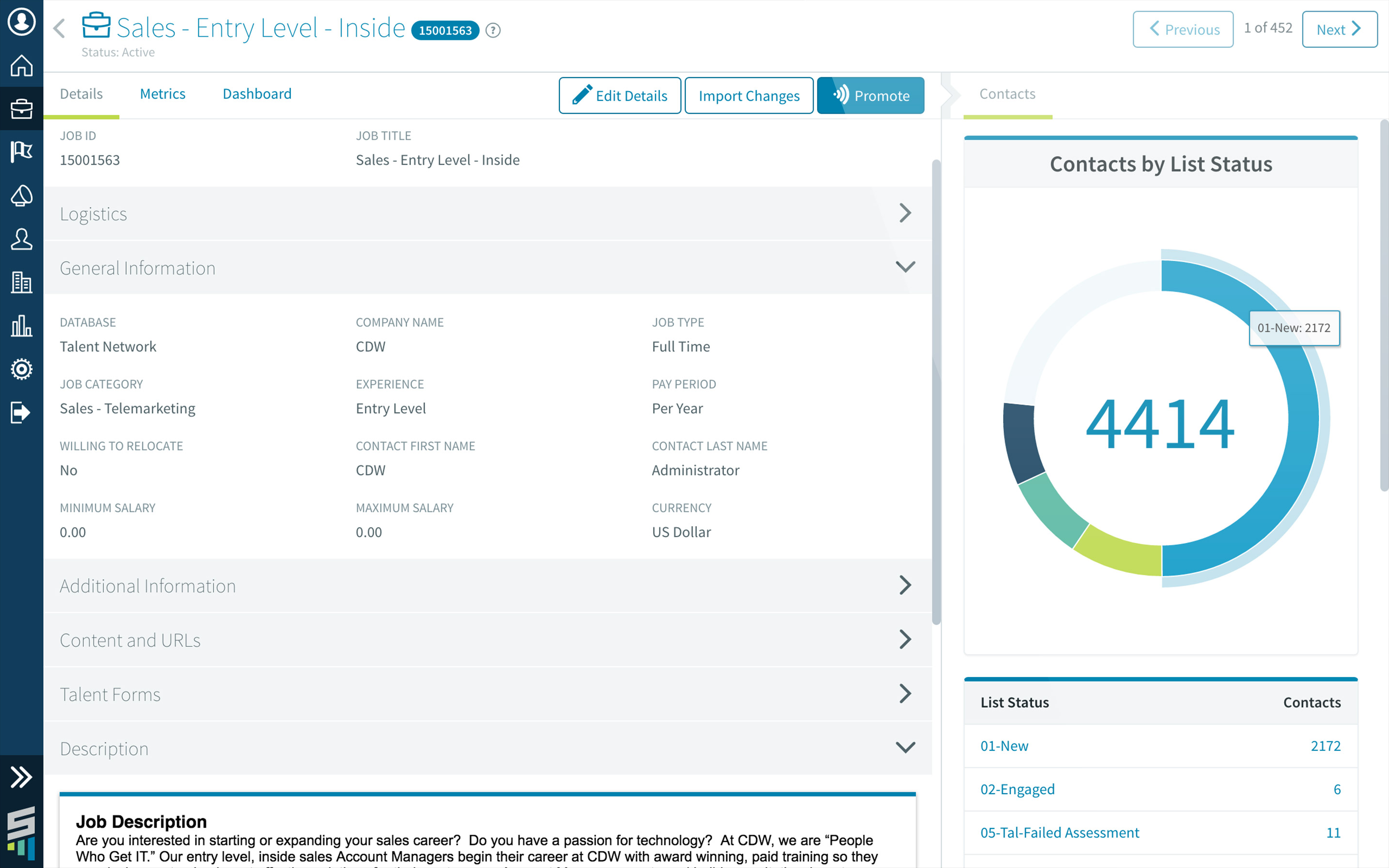Open the campaigns flag icon in the sidebar
Image resolution: width=1389 pixels, height=868 pixels.
pyautogui.click(x=21, y=152)
